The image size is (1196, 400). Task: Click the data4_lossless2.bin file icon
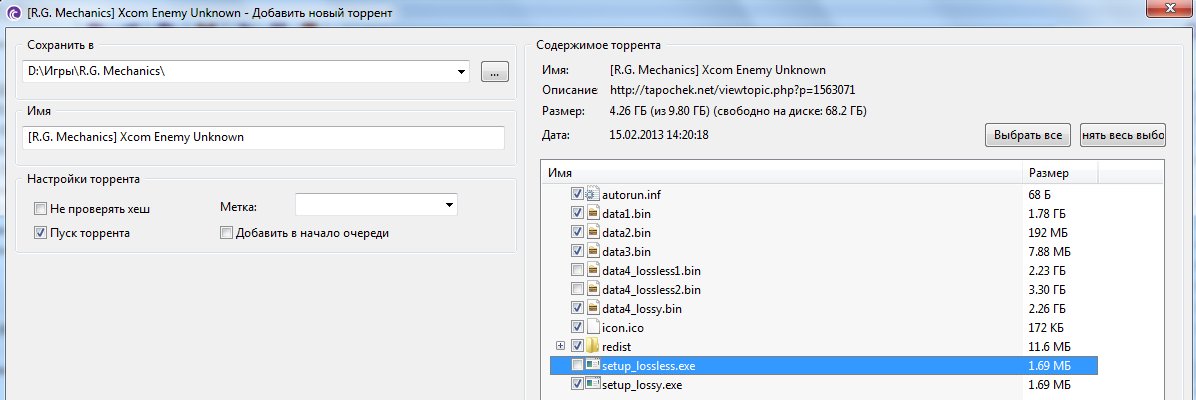click(593, 289)
